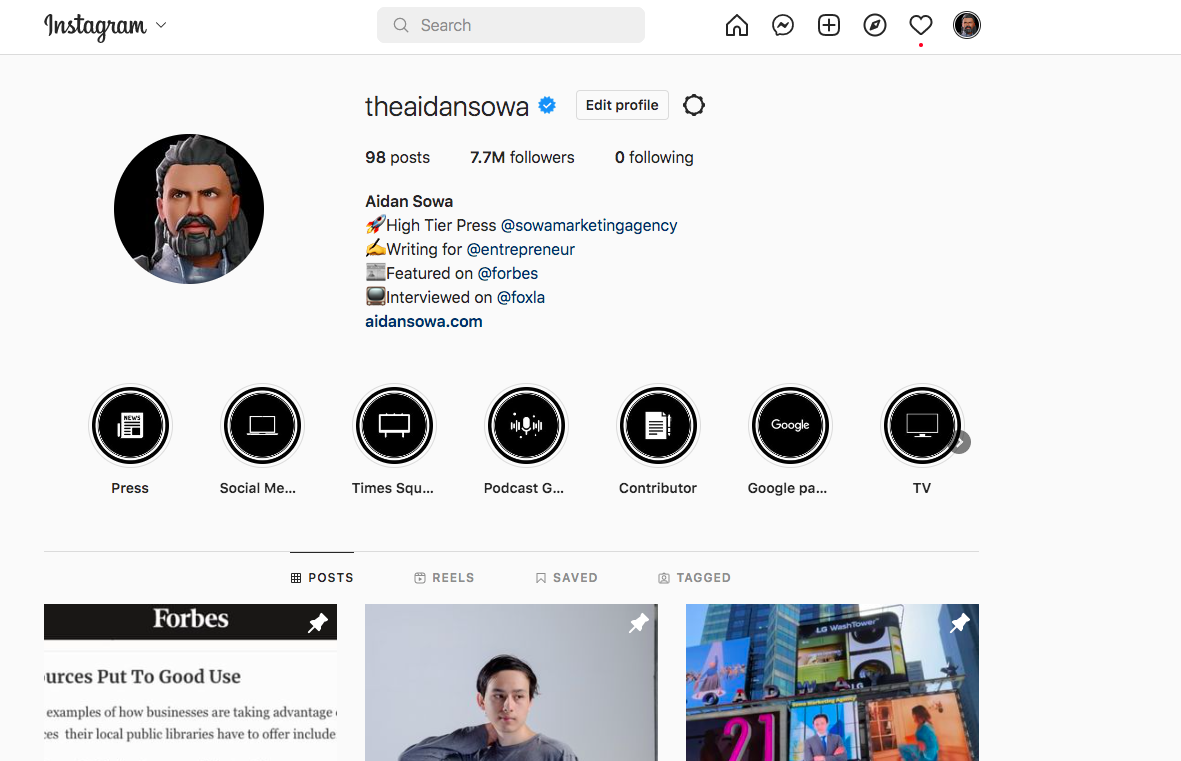
Task: Open the TV story highlight
Action: point(922,426)
